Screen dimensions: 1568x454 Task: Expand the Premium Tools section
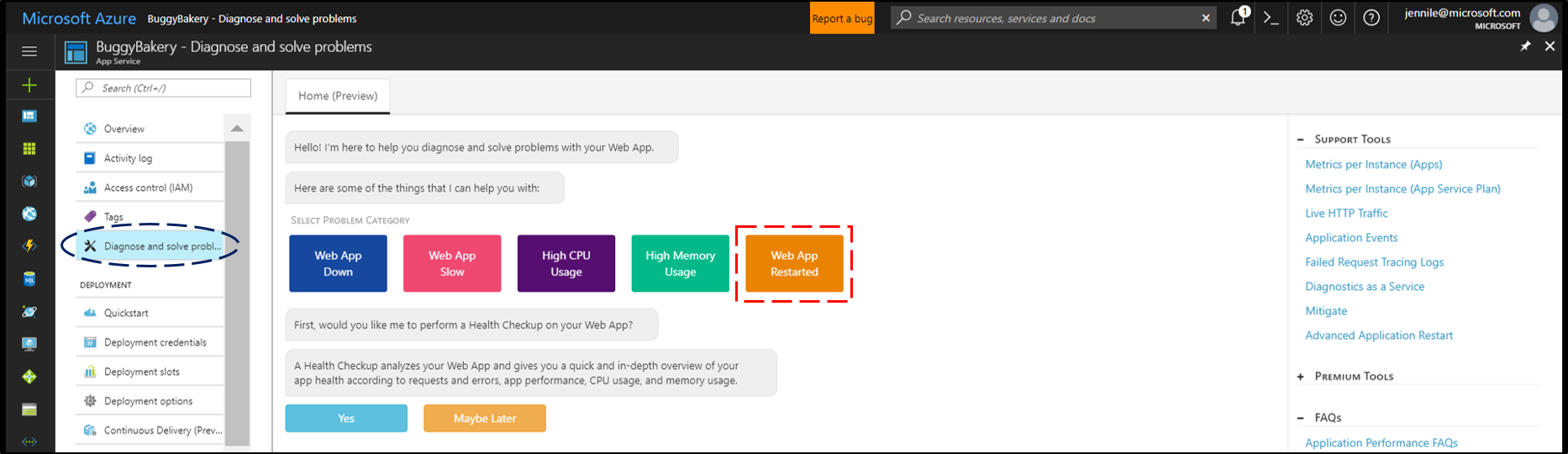1301,377
